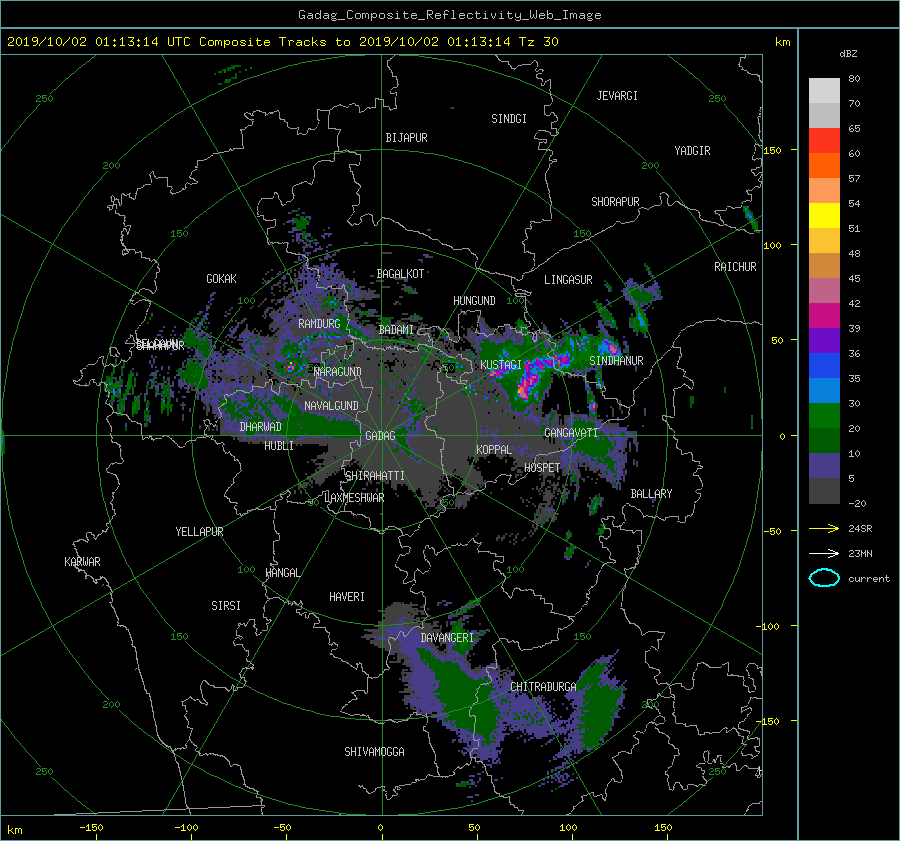Viewport: 900px width, 841px height.
Task: Click the -150 bottom axis km tick label
Action: click(x=91, y=828)
